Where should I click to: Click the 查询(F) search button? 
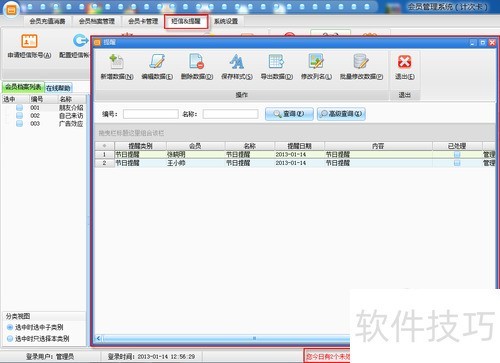click(x=289, y=114)
